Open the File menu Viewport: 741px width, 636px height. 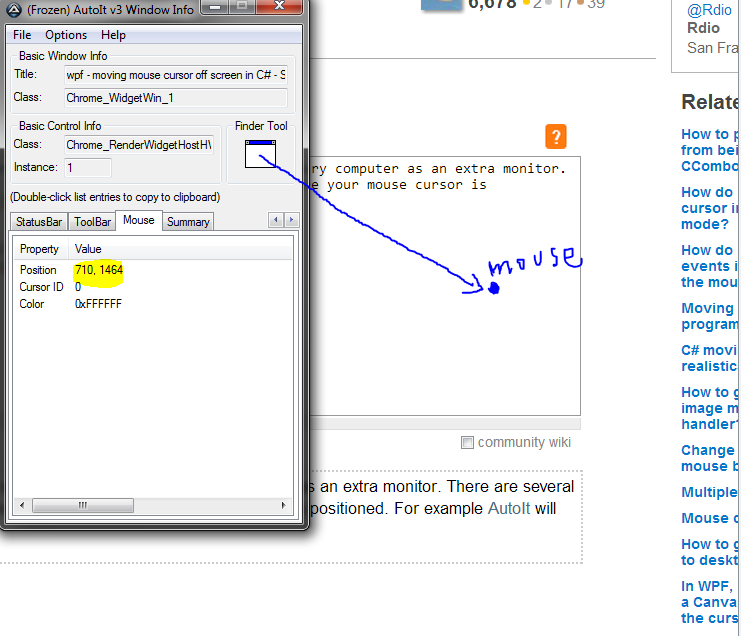pos(22,35)
